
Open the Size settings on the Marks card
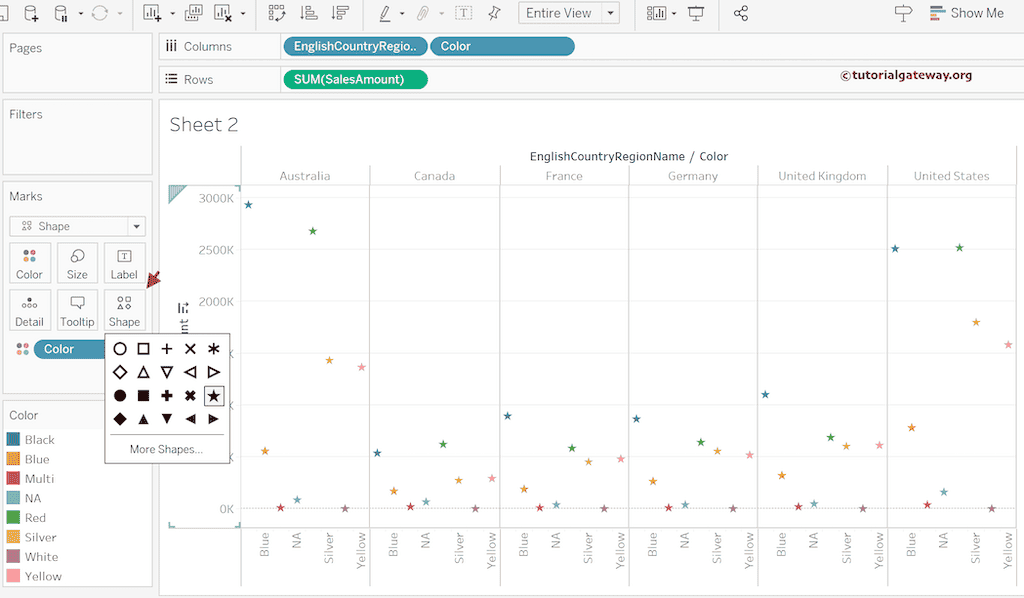(x=77, y=262)
